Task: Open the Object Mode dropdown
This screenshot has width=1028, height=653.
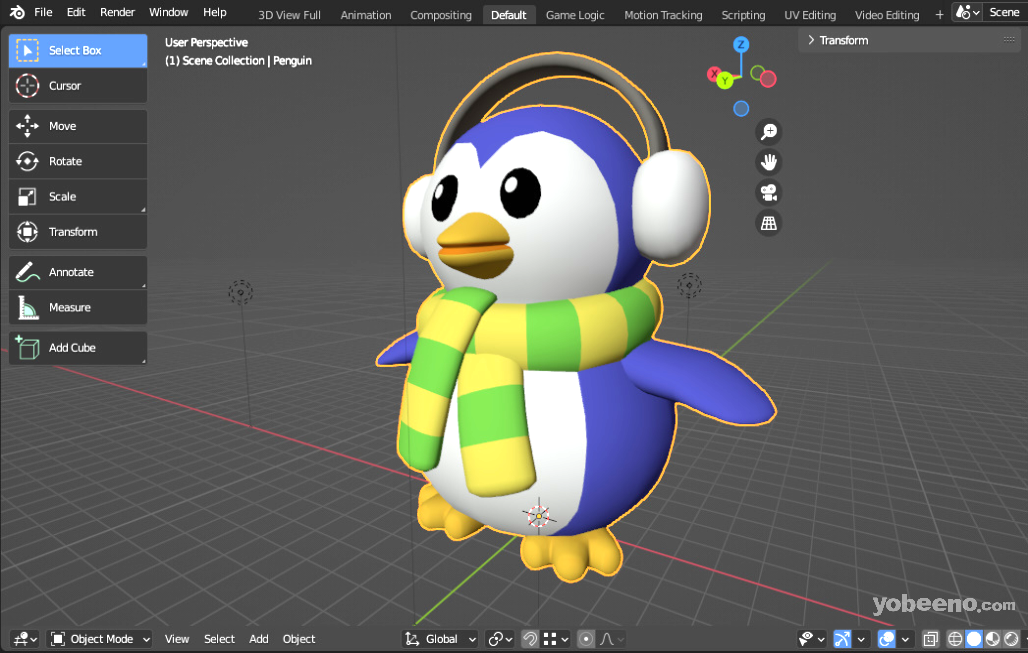Action: pos(101,639)
